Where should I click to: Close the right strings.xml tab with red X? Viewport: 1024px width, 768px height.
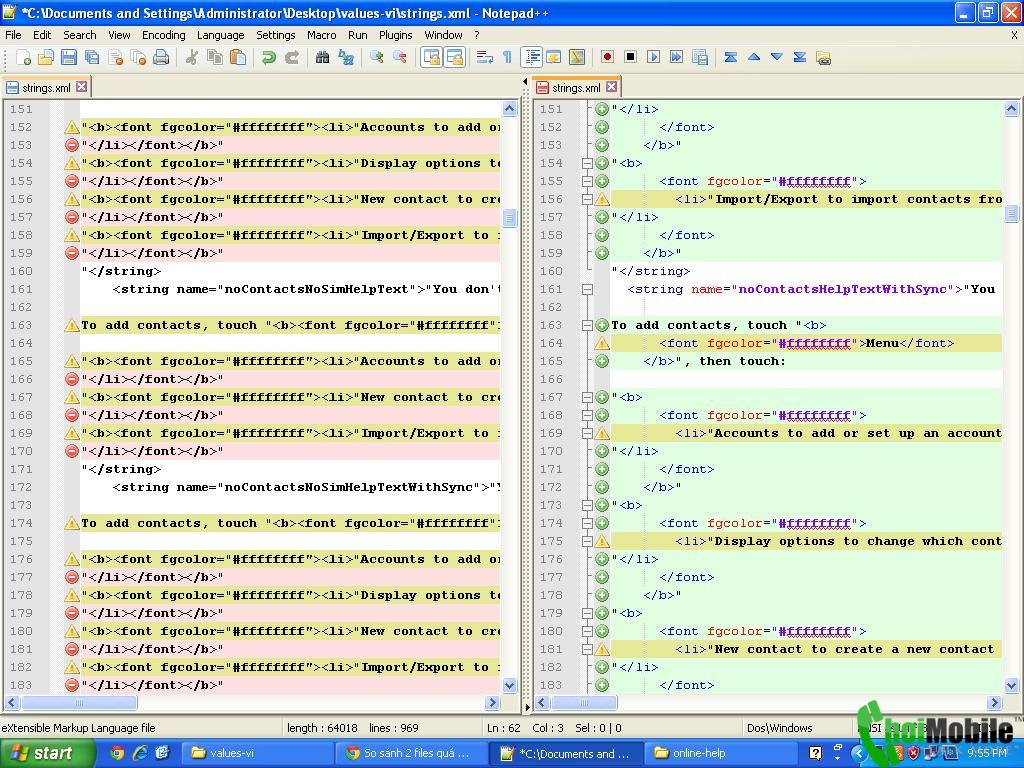611,87
